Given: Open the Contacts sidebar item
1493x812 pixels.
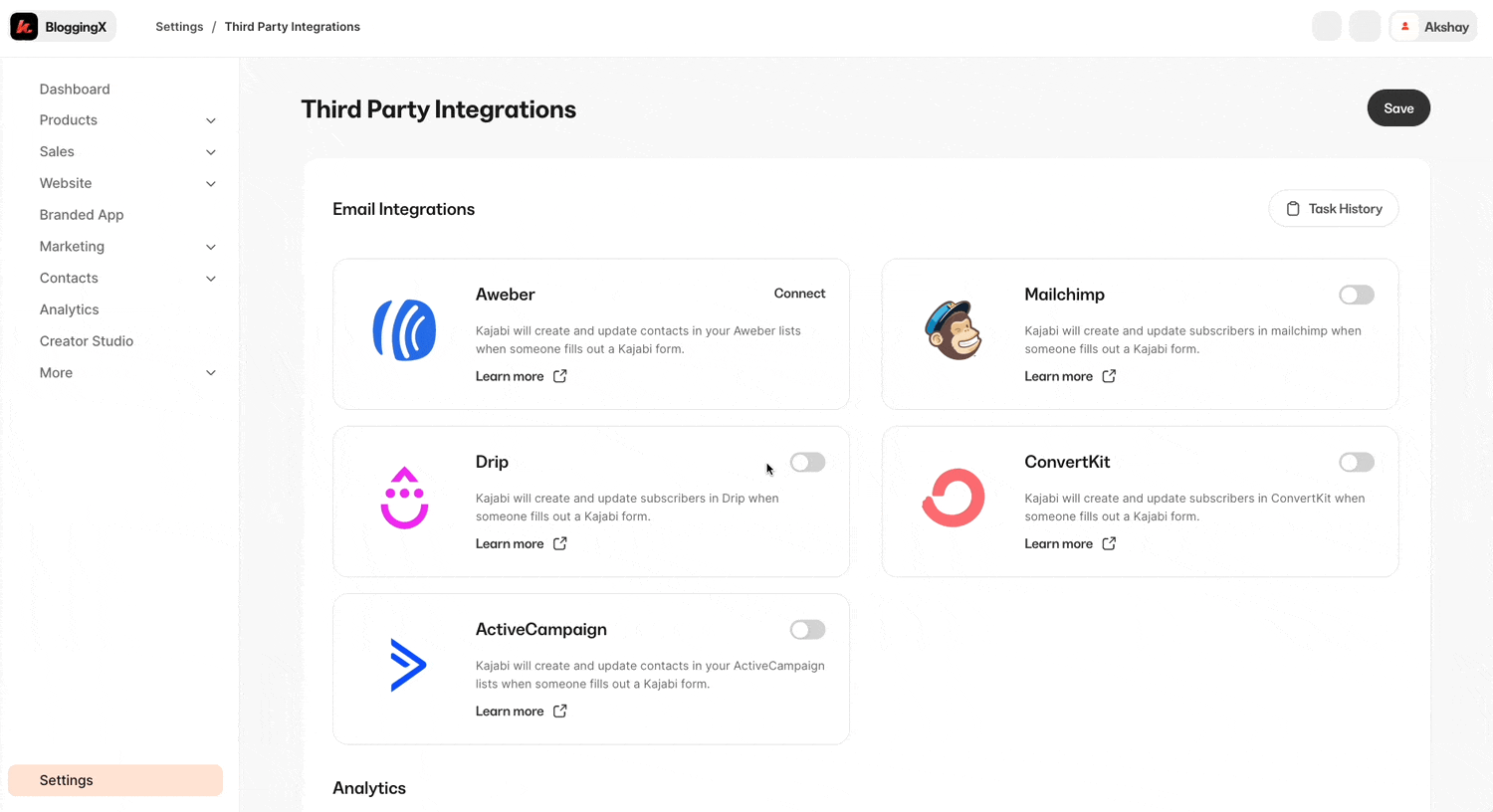Looking at the screenshot, I should click(69, 278).
